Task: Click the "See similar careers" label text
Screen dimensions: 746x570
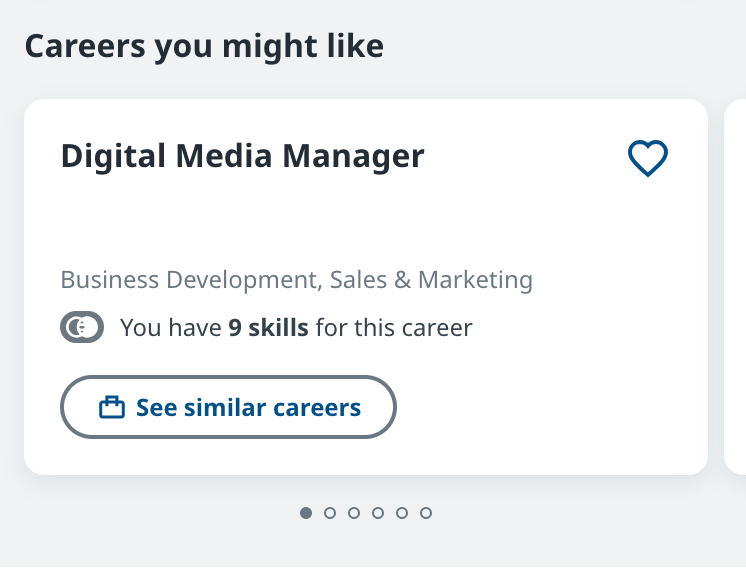Action: (248, 407)
